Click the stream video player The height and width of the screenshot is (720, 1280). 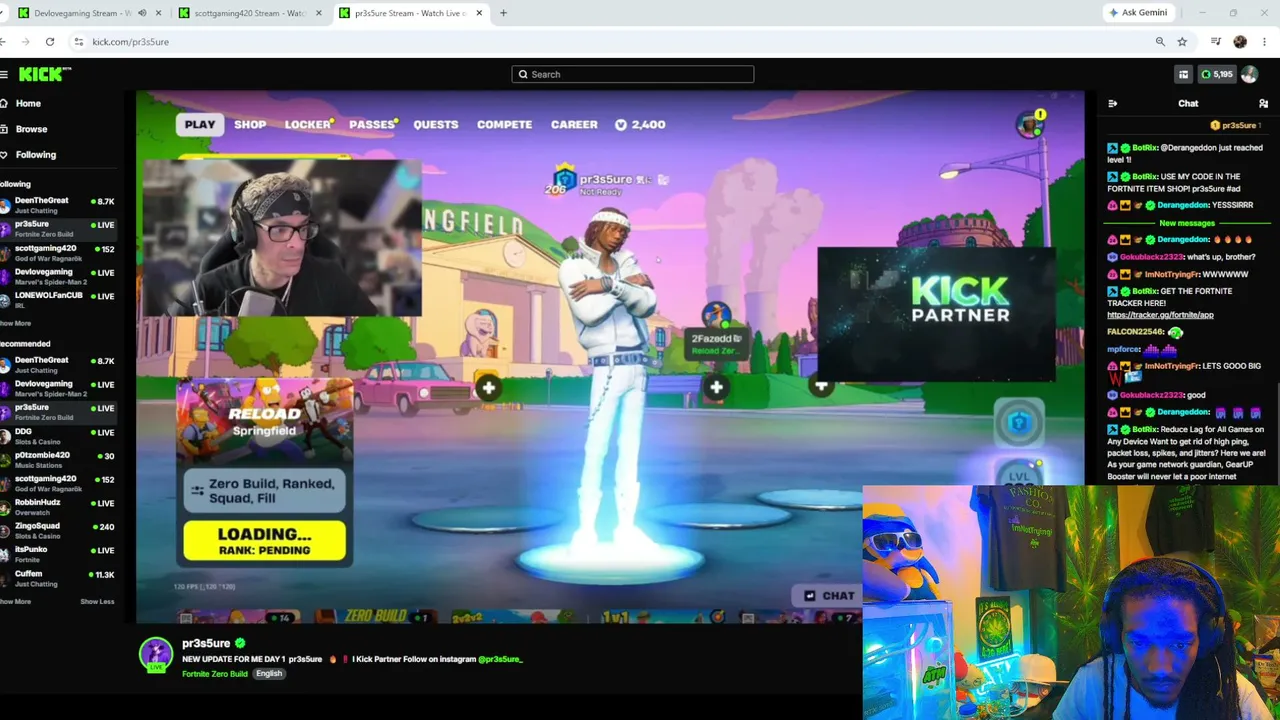[610, 357]
